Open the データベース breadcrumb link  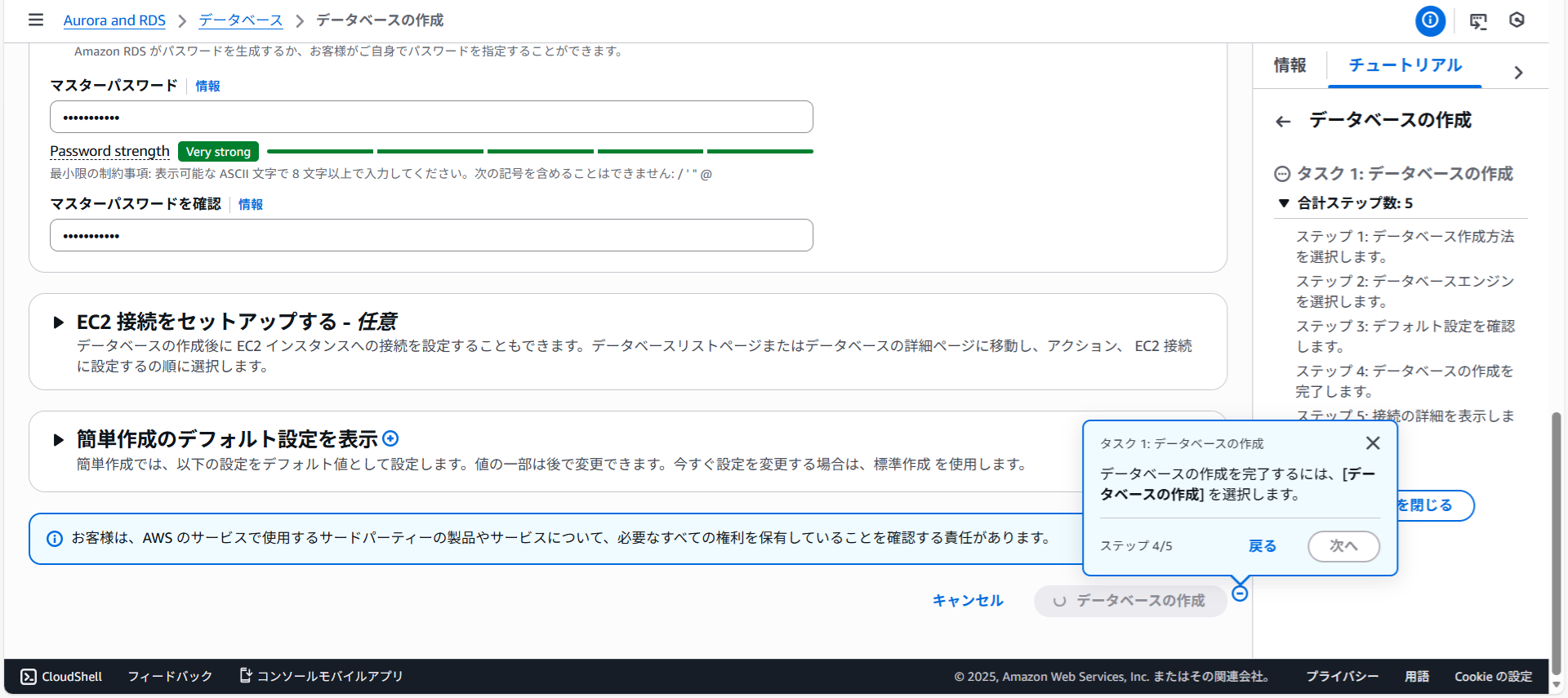(x=240, y=20)
